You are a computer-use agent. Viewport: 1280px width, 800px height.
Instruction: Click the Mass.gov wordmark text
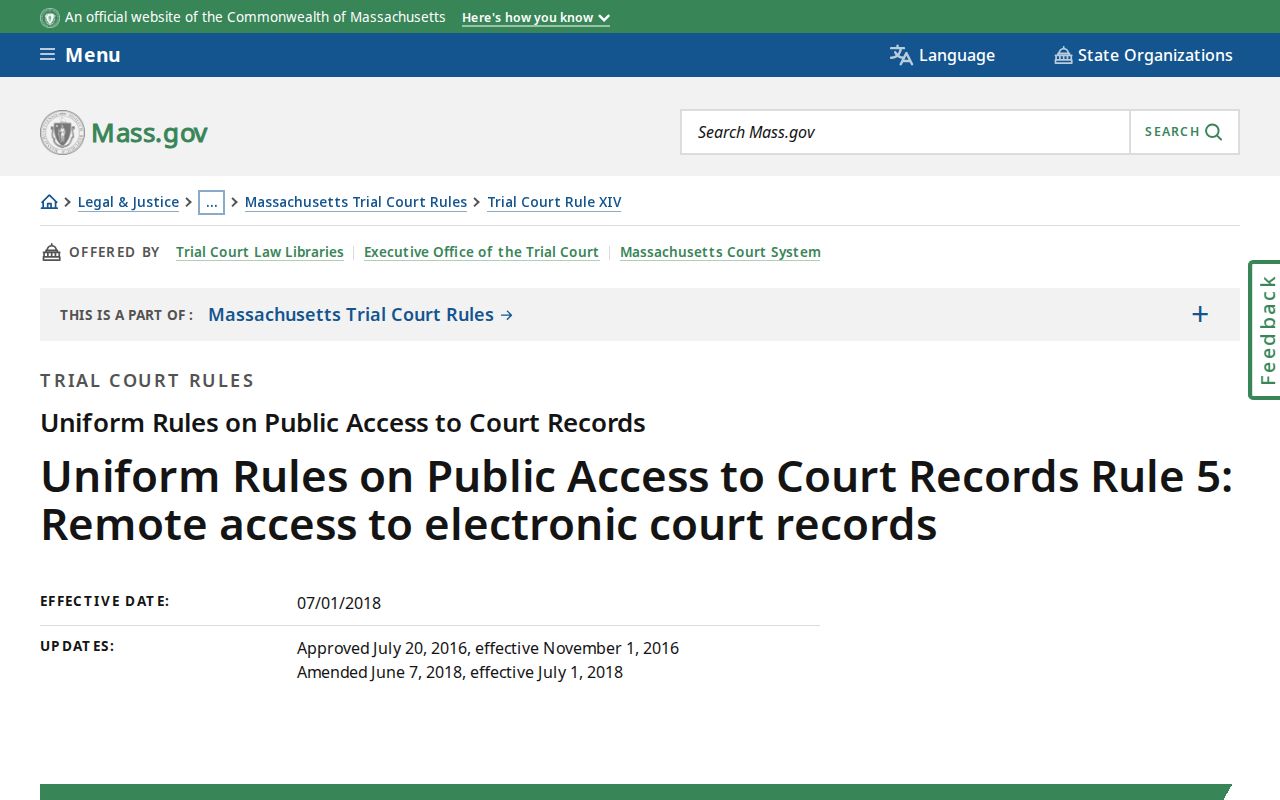point(149,133)
